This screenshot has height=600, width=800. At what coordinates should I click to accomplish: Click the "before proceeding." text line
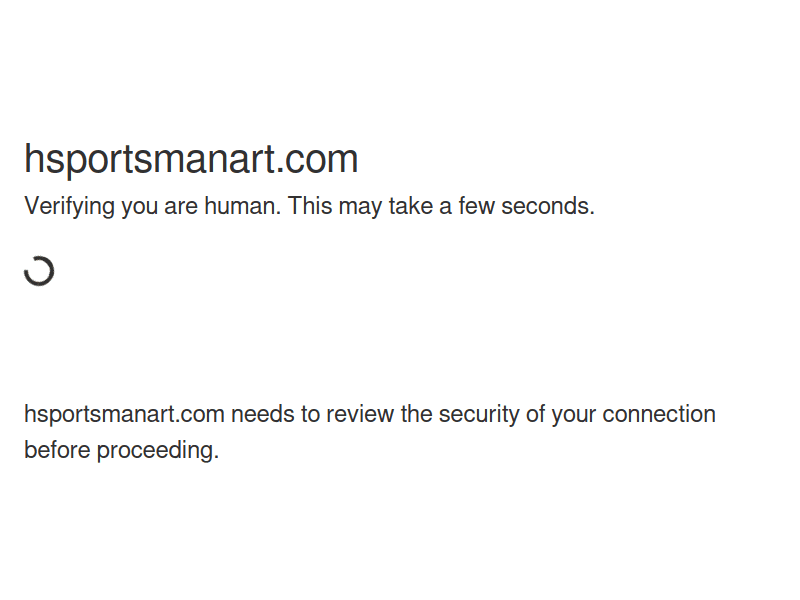tap(121, 450)
